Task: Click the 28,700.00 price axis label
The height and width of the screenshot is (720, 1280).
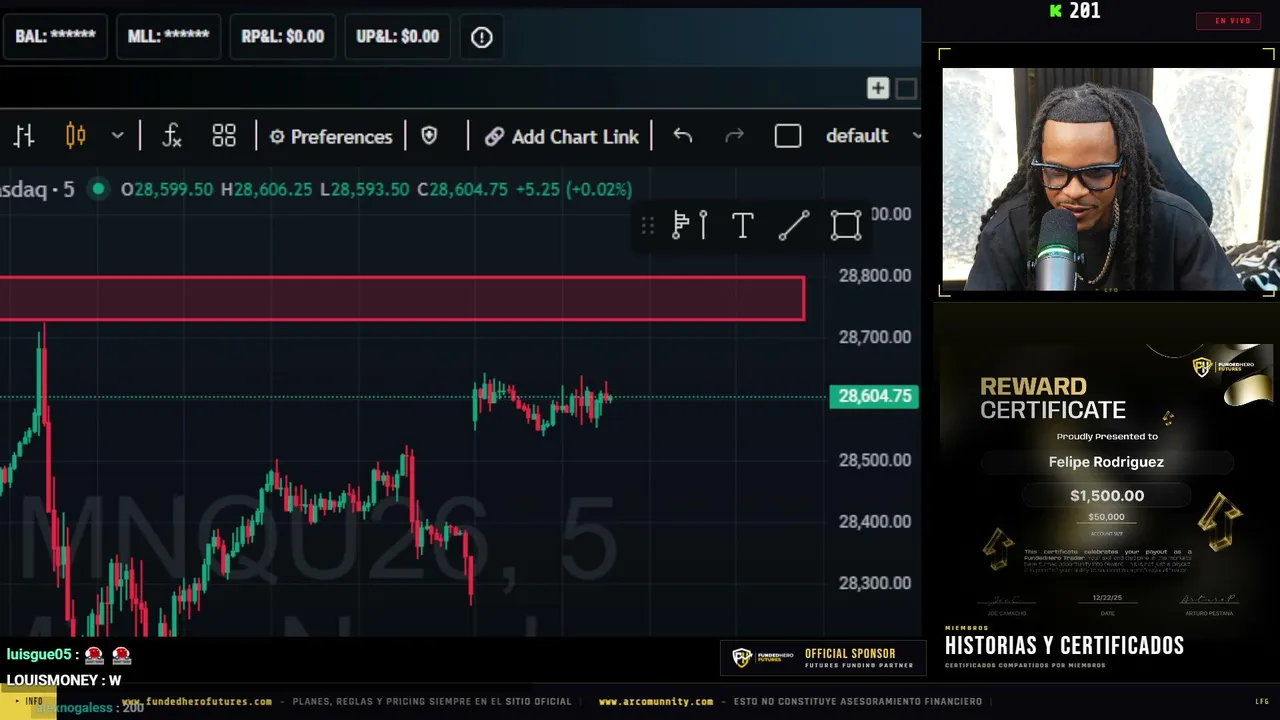Action: [x=875, y=337]
